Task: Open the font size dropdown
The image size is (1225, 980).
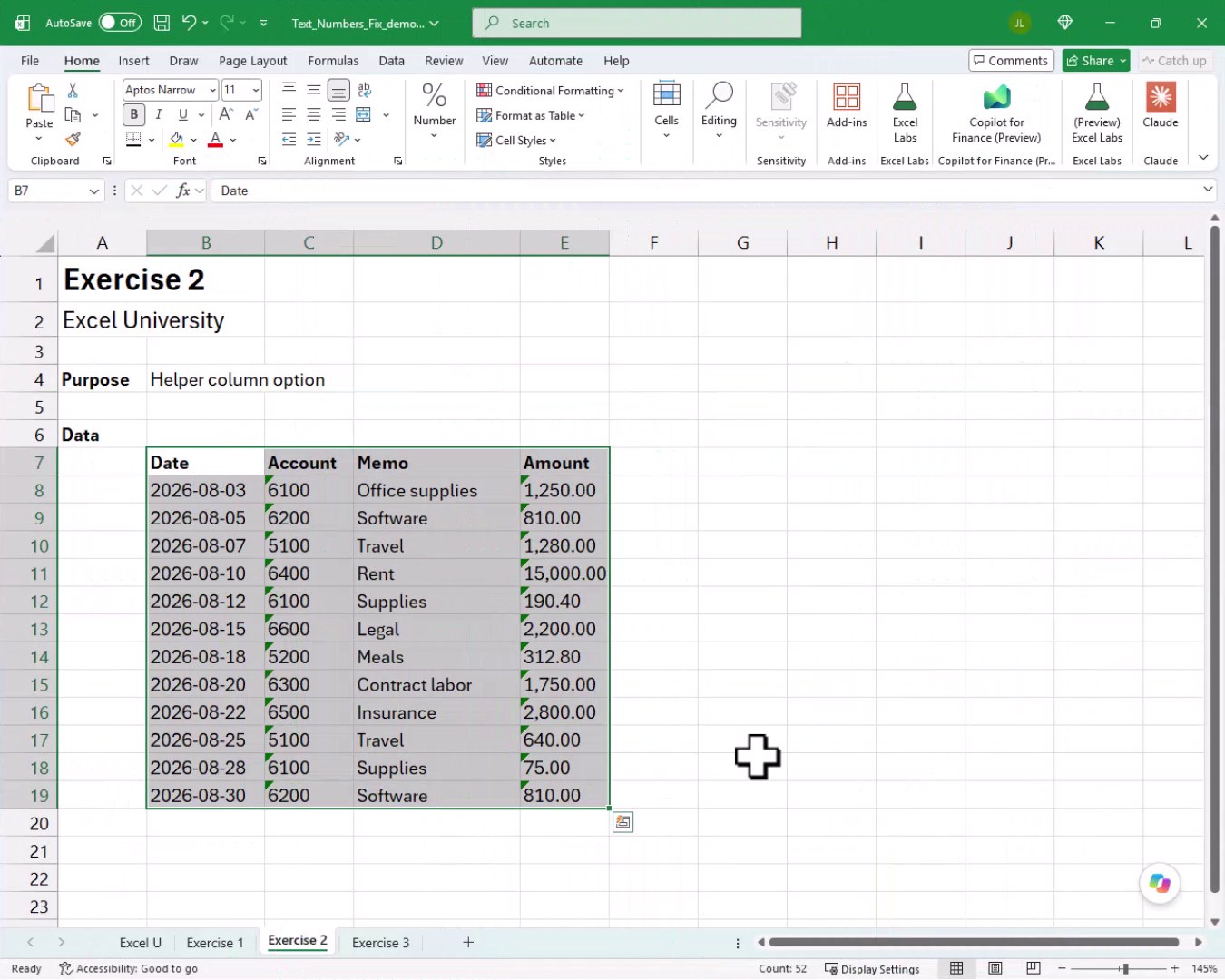Action: click(x=256, y=90)
